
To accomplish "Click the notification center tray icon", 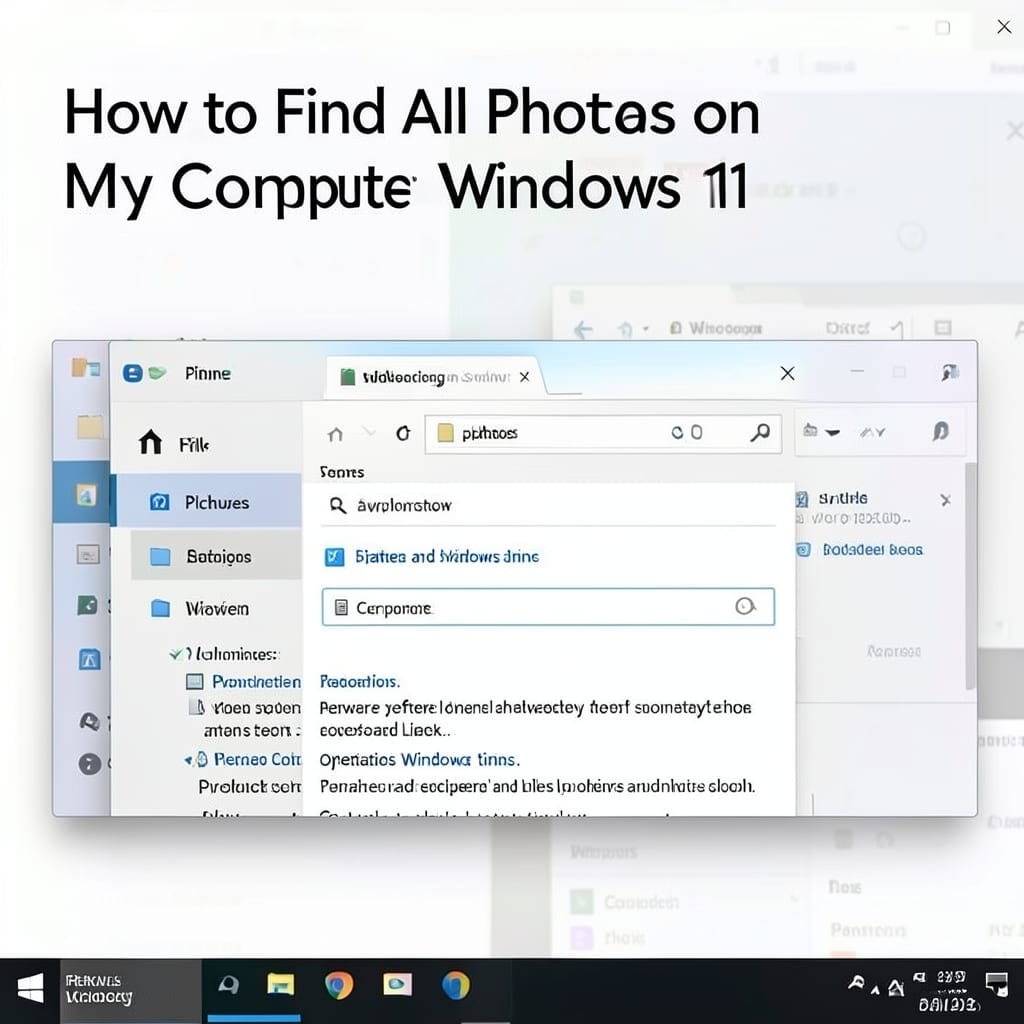I will (x=997, y=984).
